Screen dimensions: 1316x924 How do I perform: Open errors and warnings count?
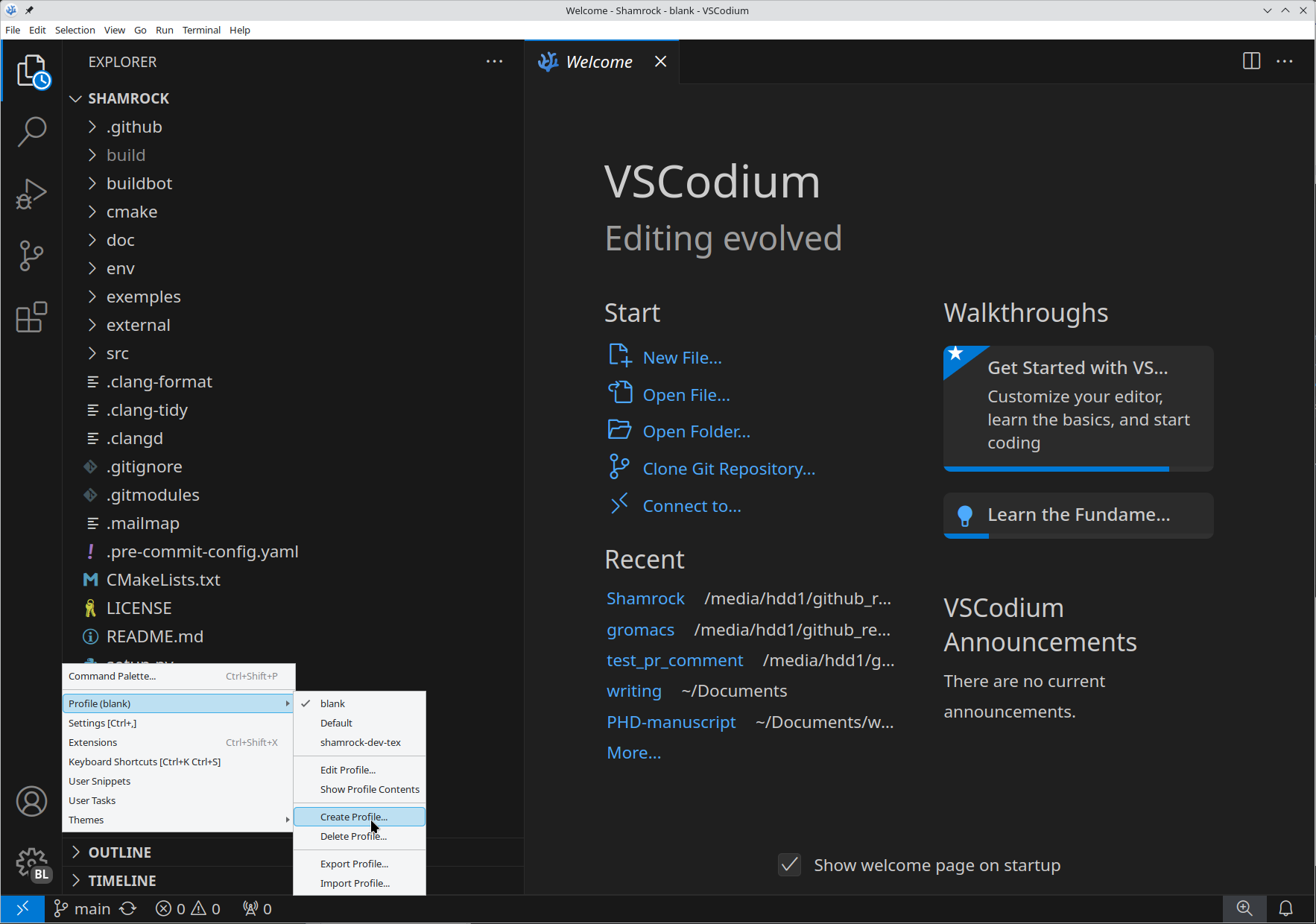pos(188,908)
